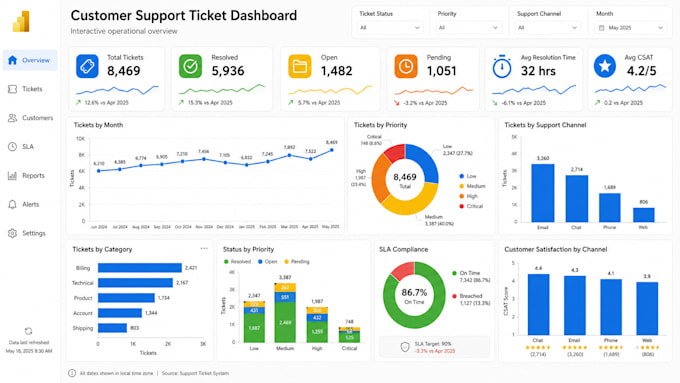
Task: Click the Tickets icon in sidebar
Action: [12, 89]
